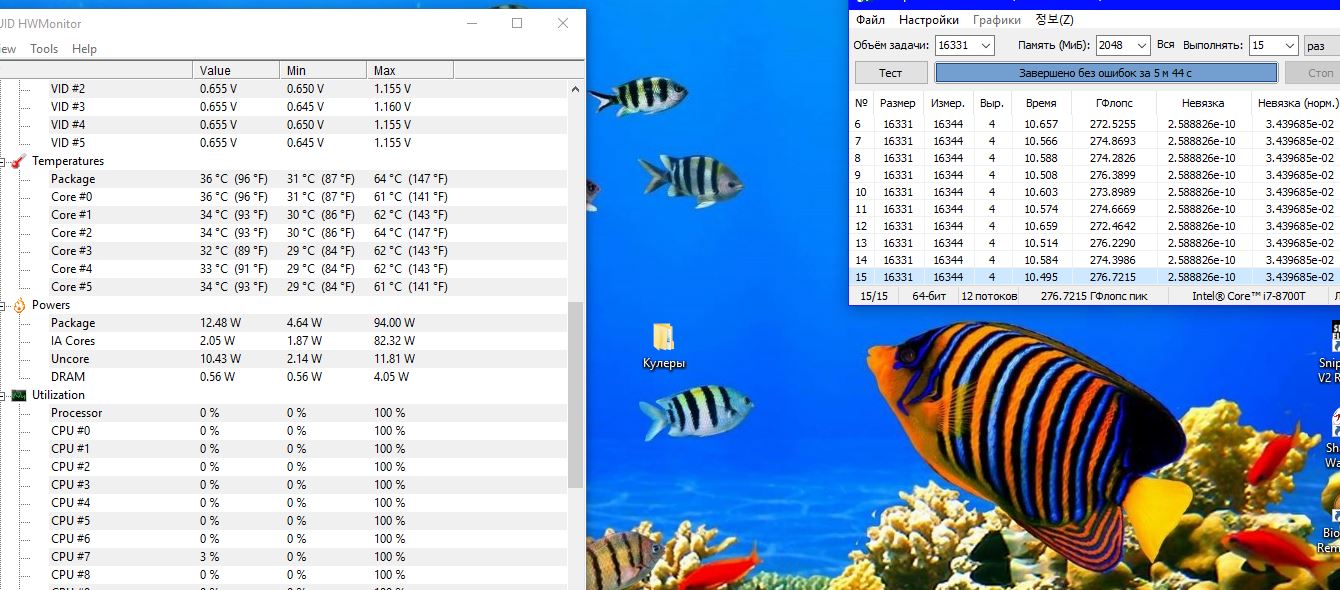1340x590 pixels.
Task: Click the Value column header in HWMonitor
Action: [236, 70]
